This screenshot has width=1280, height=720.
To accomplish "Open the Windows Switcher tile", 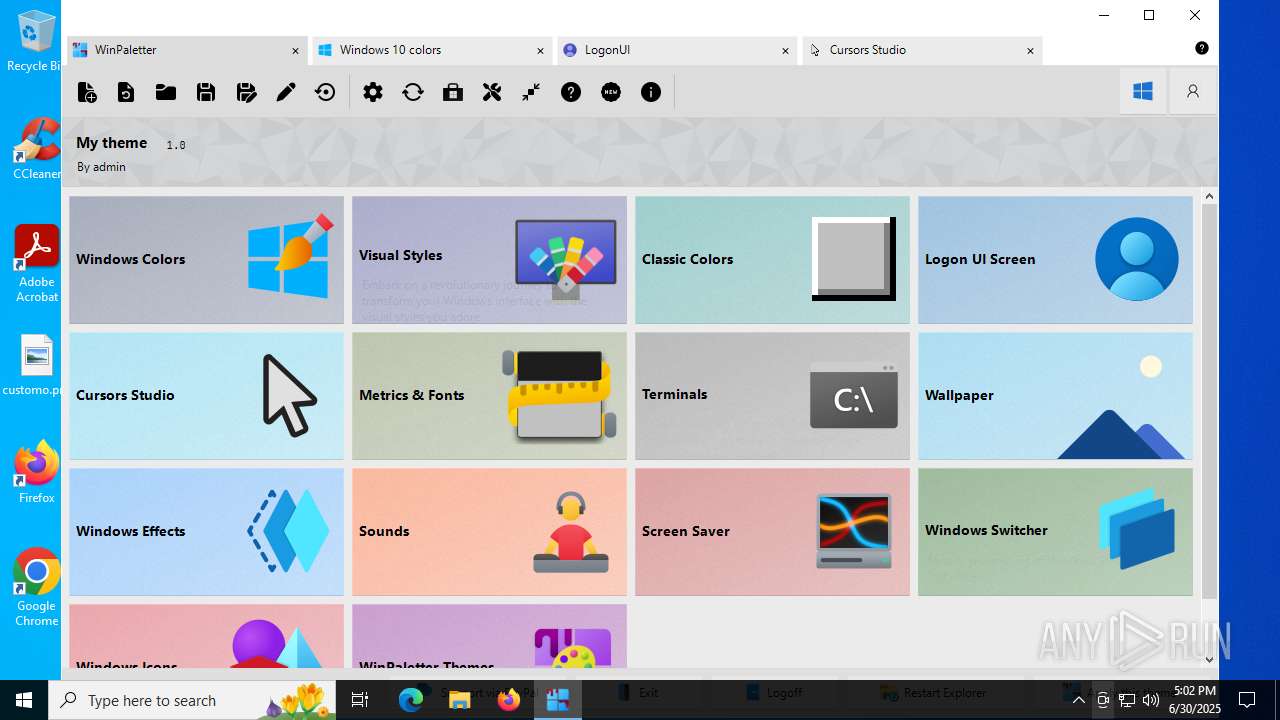I will (1055, 532).
